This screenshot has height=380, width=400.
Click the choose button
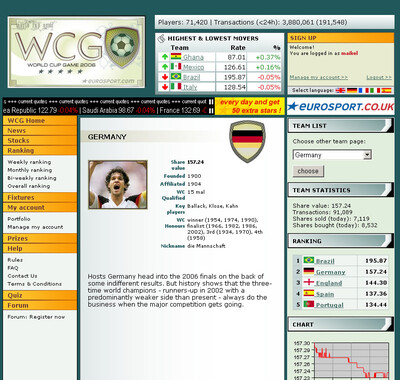(x=308, y=171)
